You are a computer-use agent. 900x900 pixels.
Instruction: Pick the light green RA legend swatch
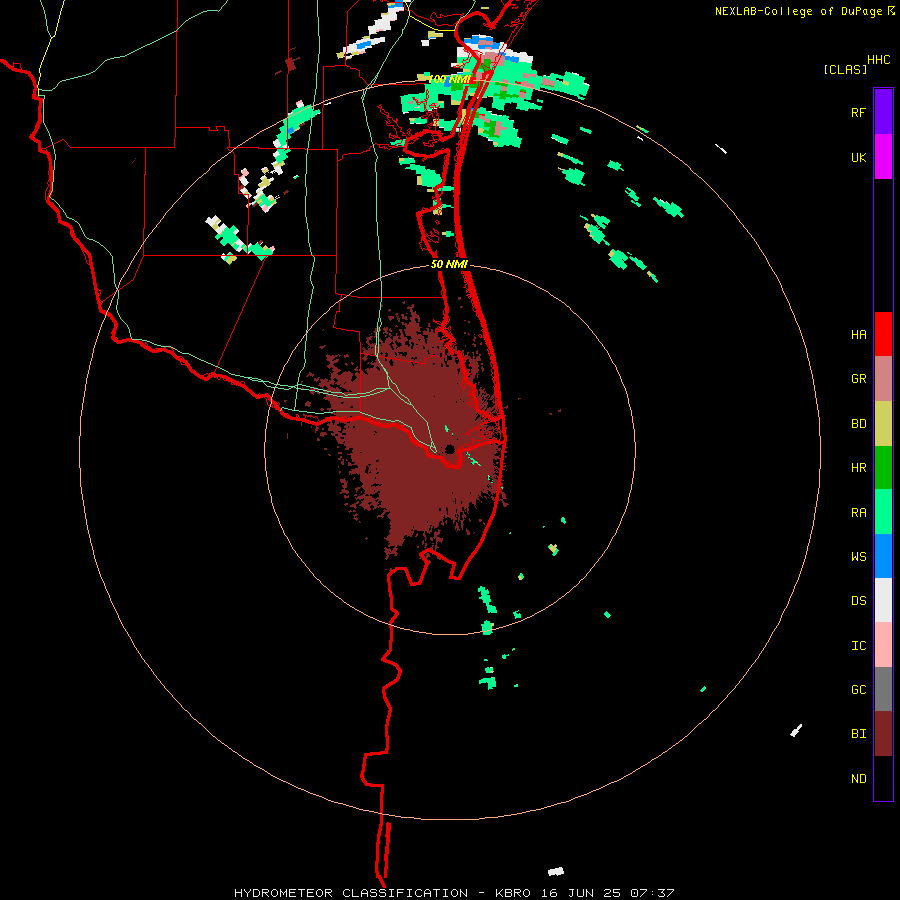(x=883, y=512)
